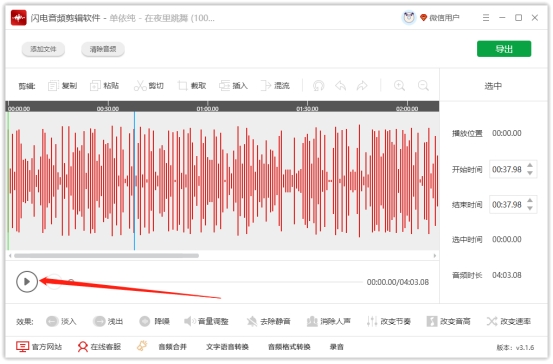Screen dimensions: 553x364
Task: Apply the Fade Out effect
Action: point(108,321)
